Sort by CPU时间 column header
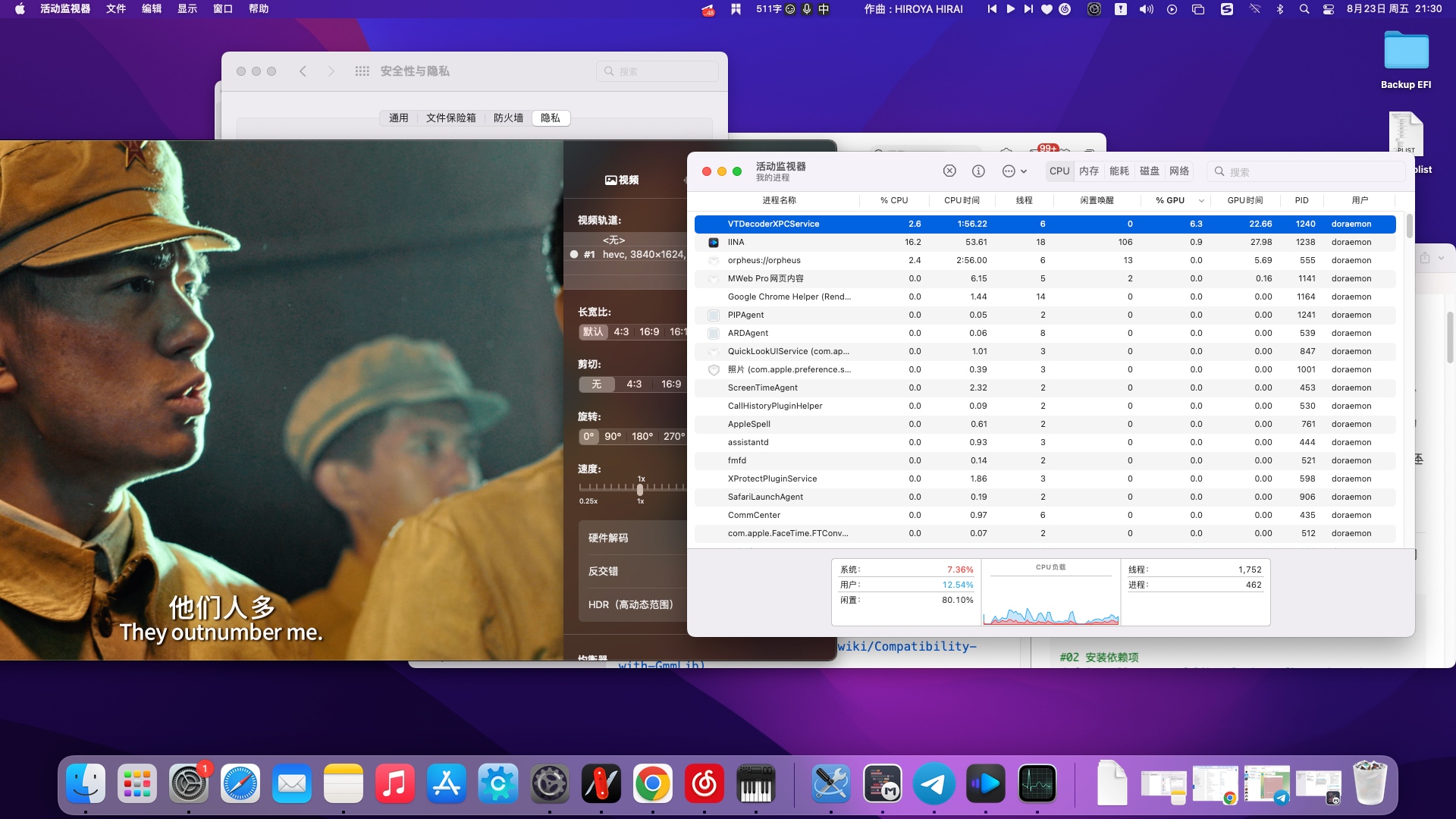 click(x=962, y=200)
